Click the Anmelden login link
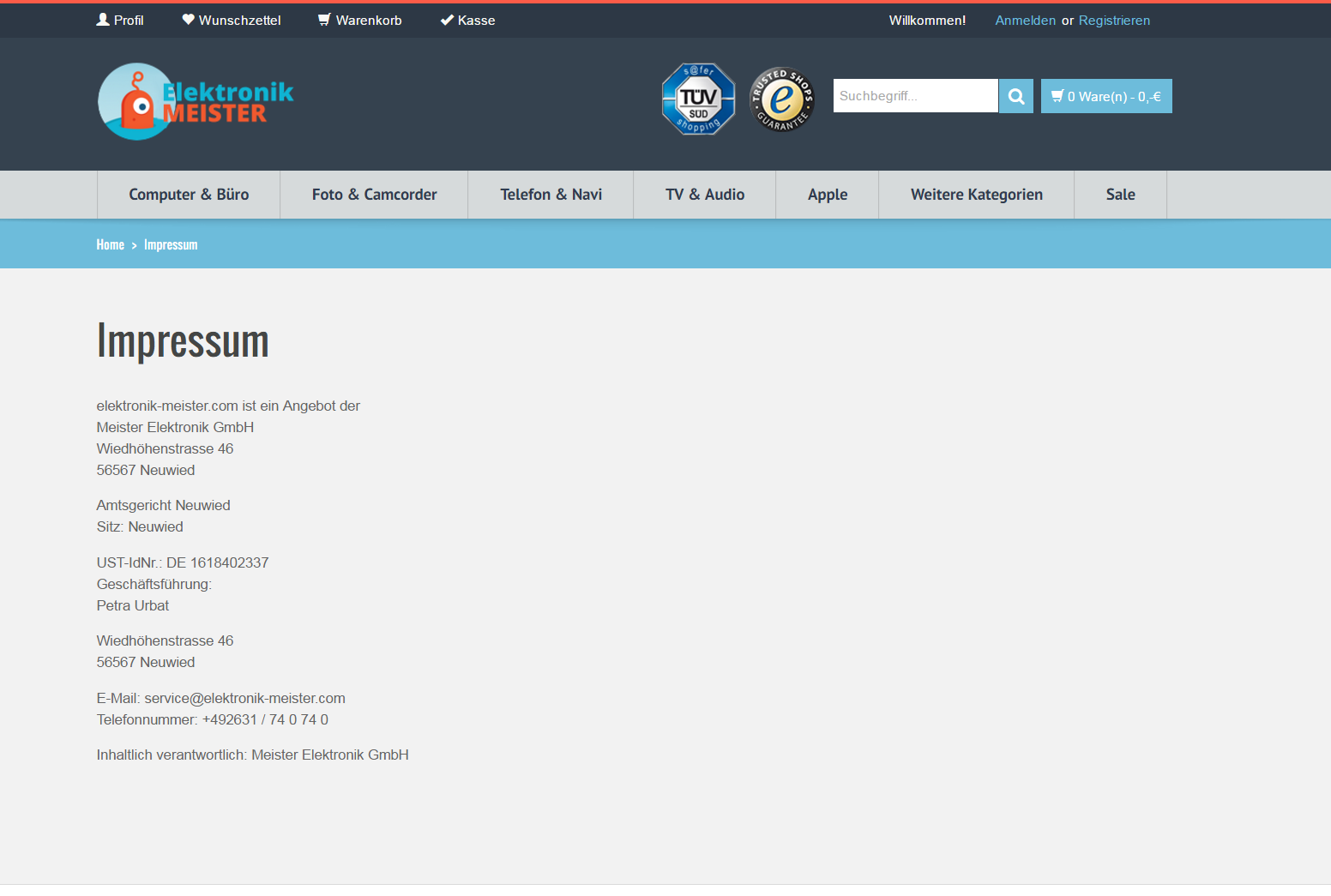Screen dimensions: 1331x896 click(1025, 20)
